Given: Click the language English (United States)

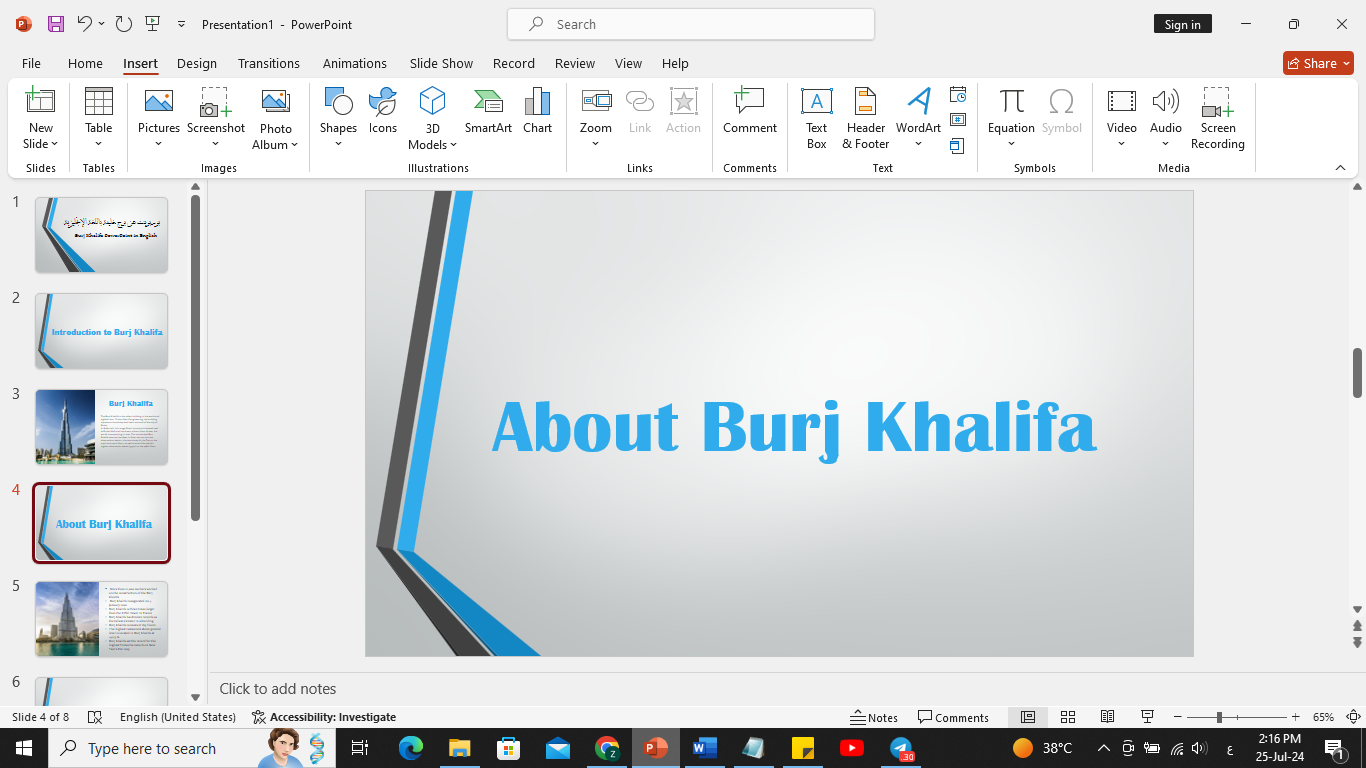Looking at the screenshot, I should click(178, 717).
